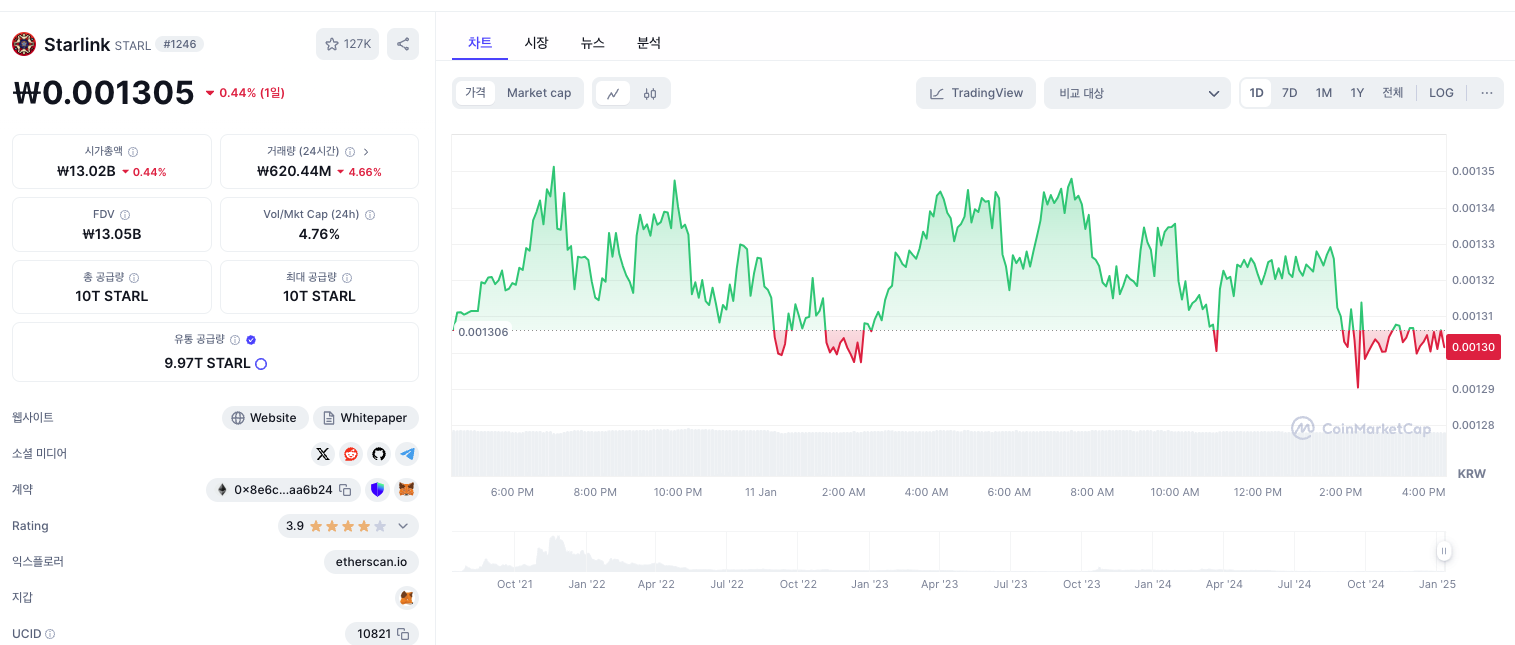
Task: Click info icon next to 시가총액
Action: [x=133, y=152]
